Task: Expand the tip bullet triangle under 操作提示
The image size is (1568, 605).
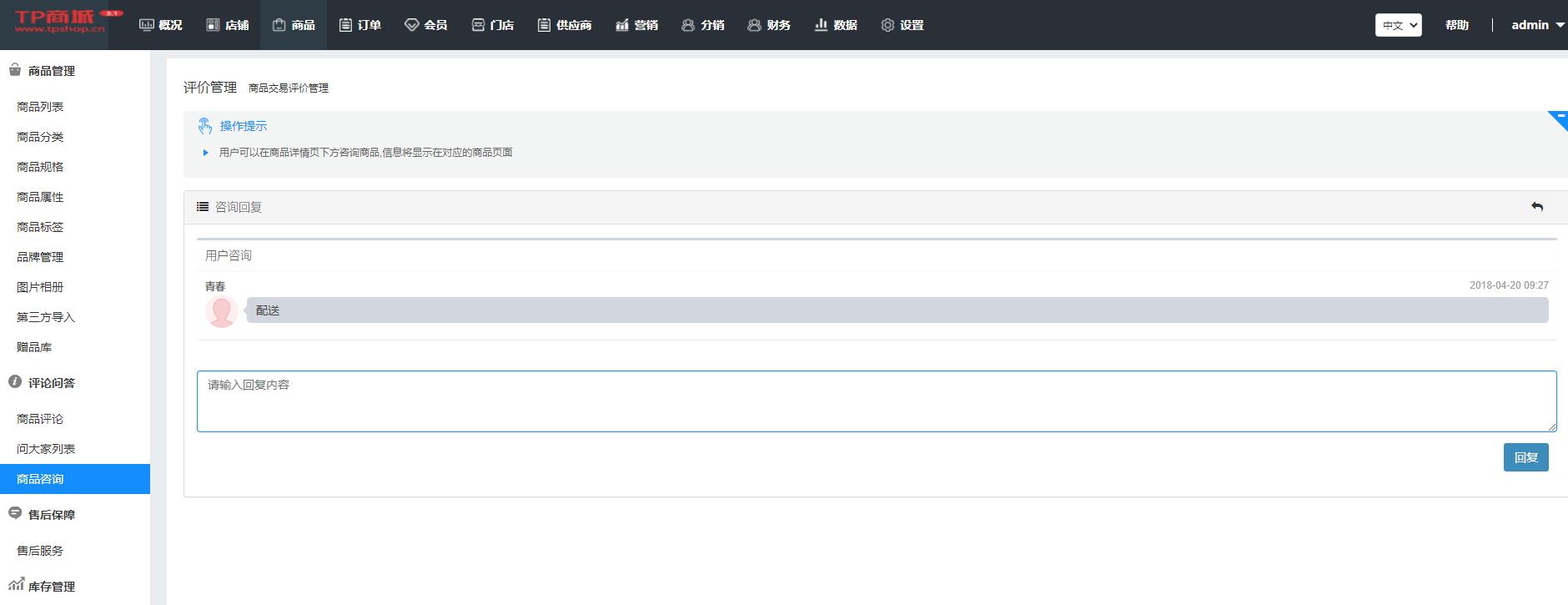Action: point(206,153)
